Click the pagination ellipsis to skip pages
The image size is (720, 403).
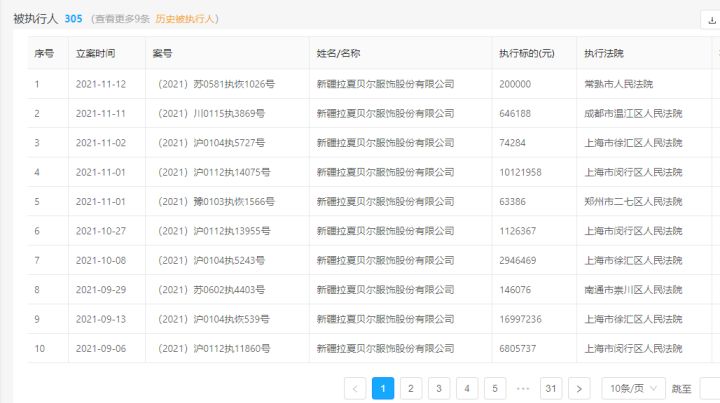pos(523,389)
